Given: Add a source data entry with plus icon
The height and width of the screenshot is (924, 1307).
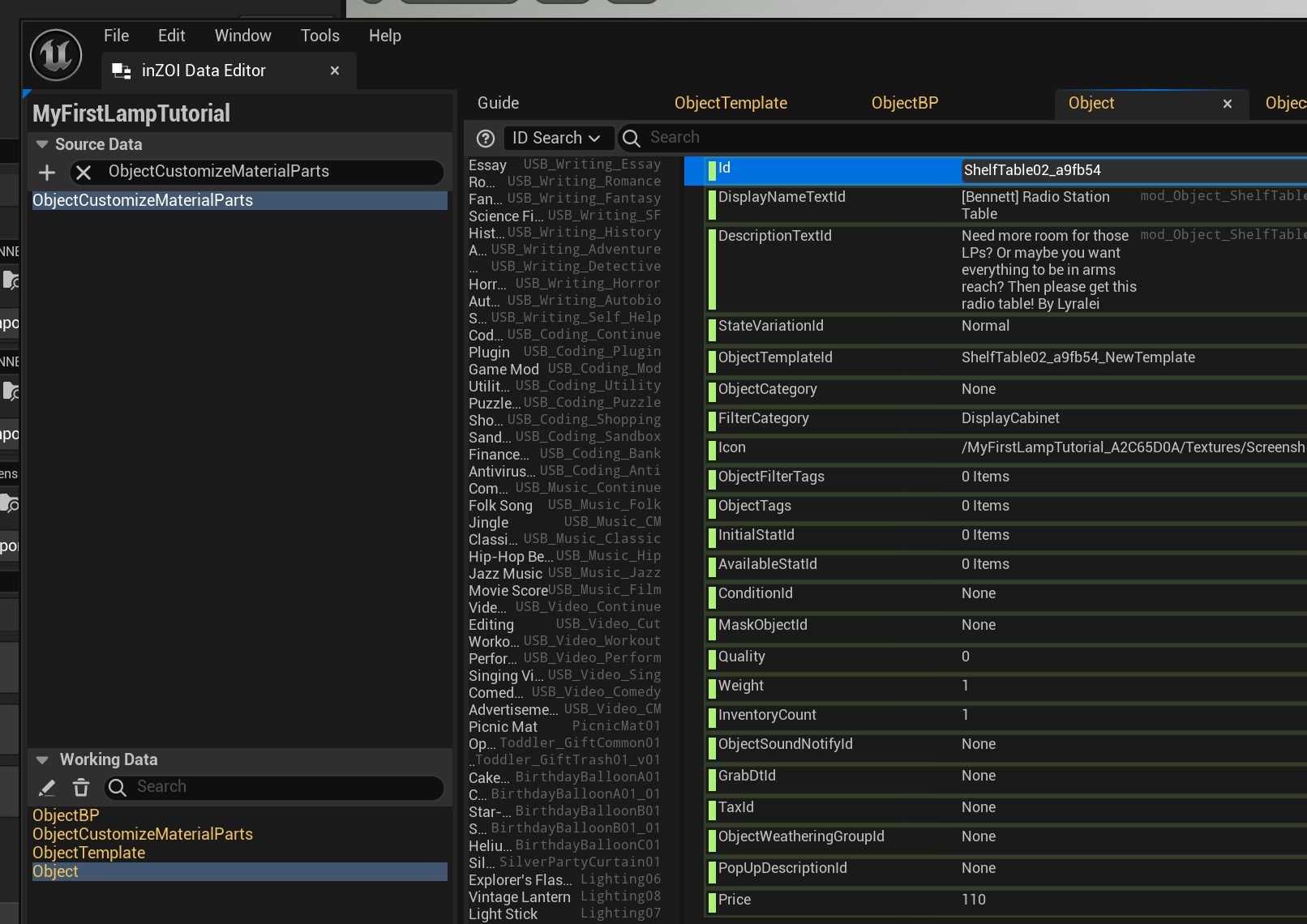Looking at the screenshot, I should tap(47, 172).
